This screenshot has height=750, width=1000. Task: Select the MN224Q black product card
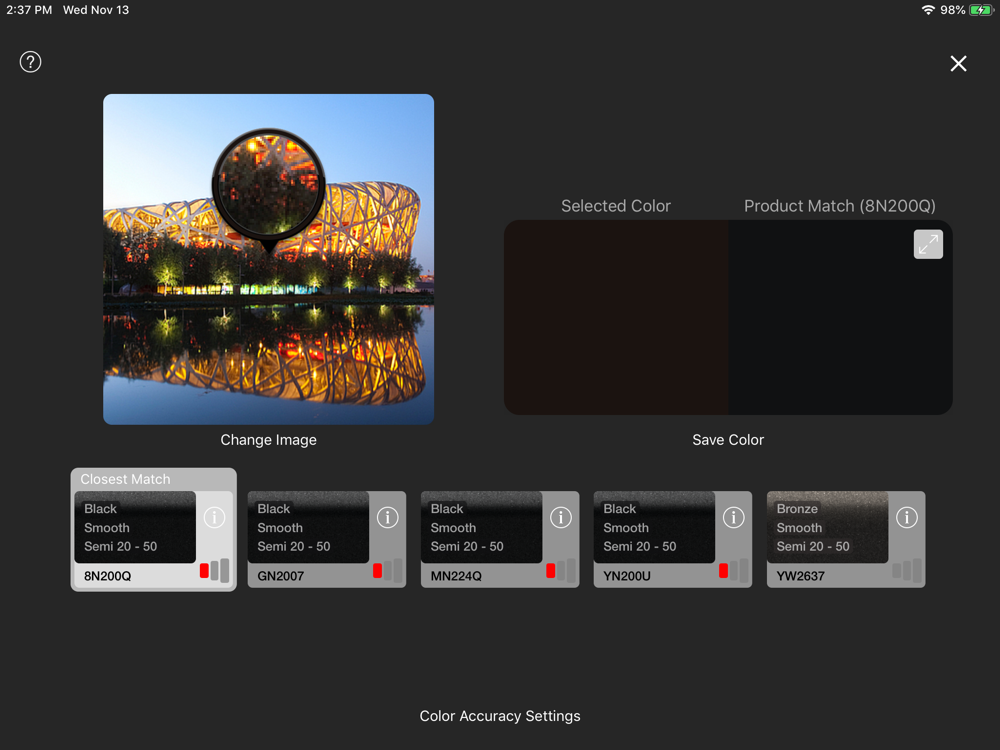pos(500,539)
